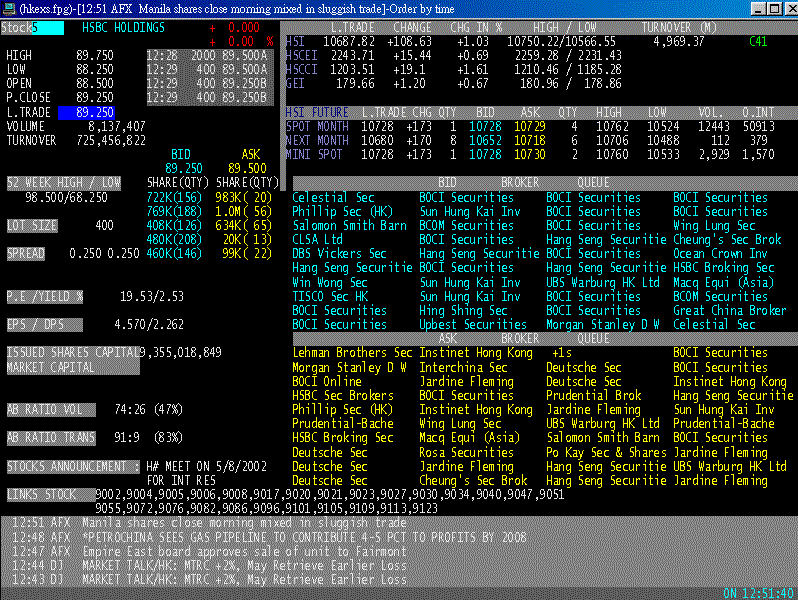Click ask broker BOCI Online

(x=327, y=382)
